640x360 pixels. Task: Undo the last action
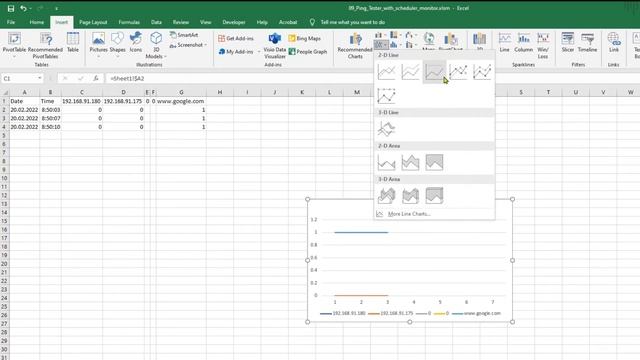click(x=23, y=8)
